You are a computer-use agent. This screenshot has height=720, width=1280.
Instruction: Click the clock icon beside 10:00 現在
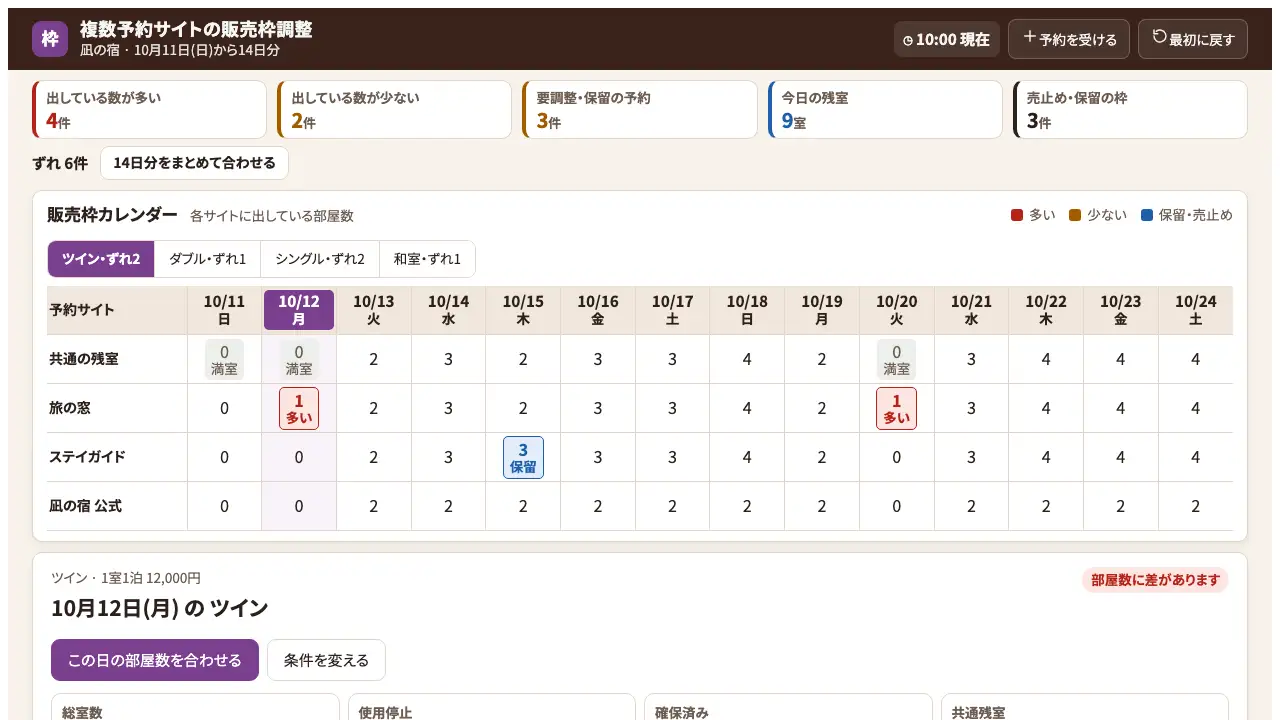point(908,40)
